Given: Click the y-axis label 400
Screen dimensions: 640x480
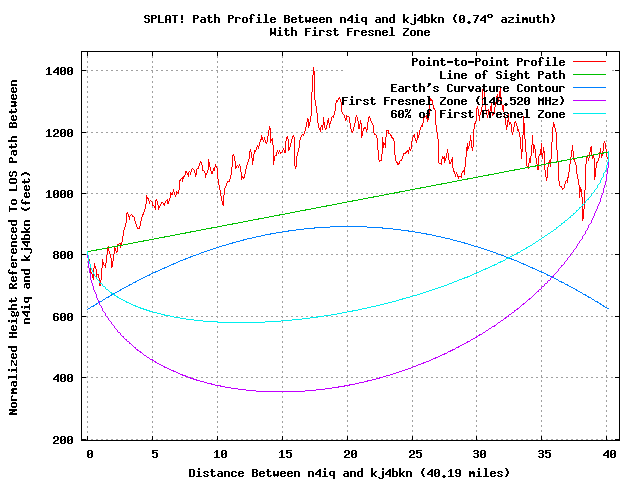Looking at the screenshot, I should [63, 378].
